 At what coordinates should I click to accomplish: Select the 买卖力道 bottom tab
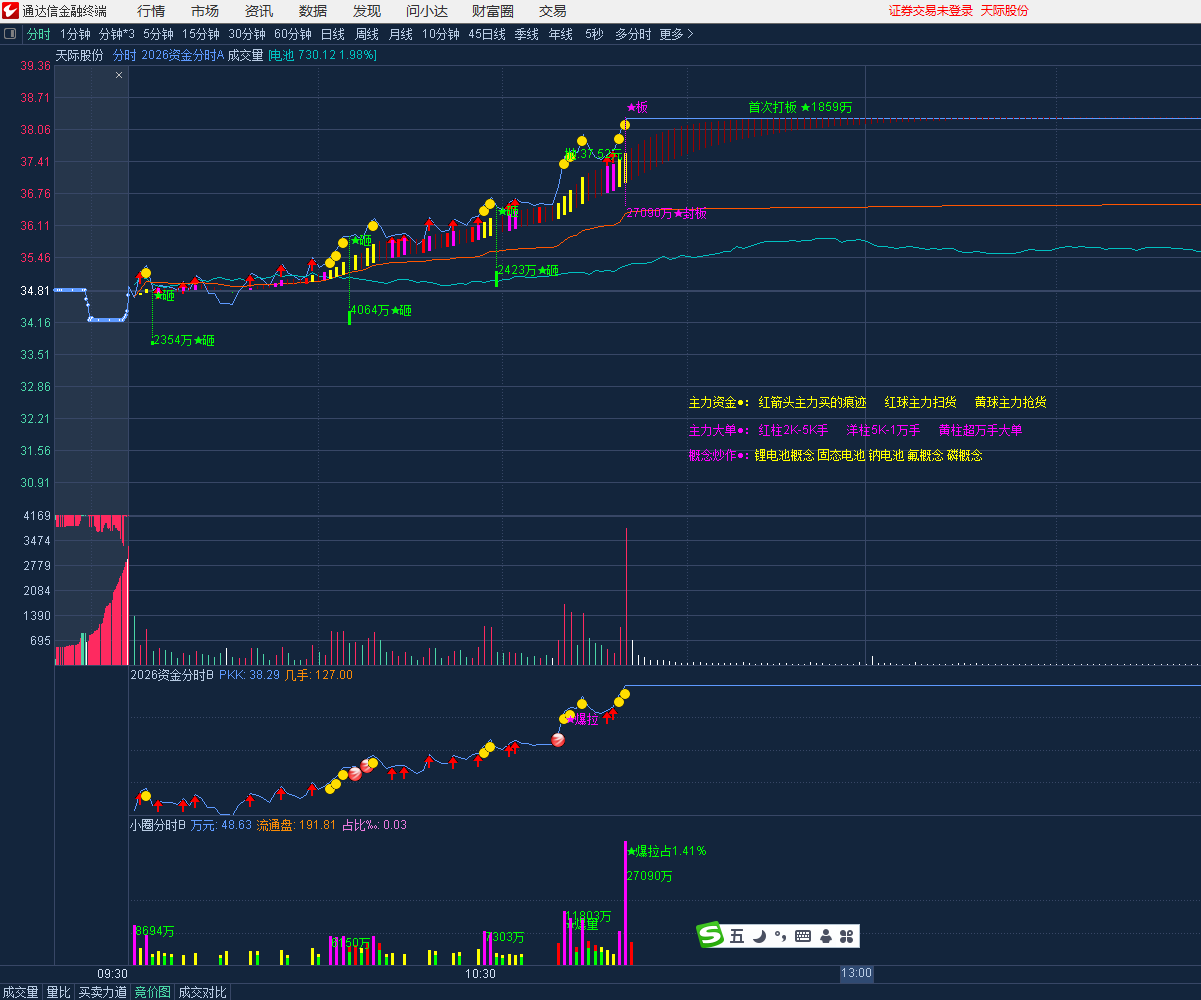tap(103, 992)
